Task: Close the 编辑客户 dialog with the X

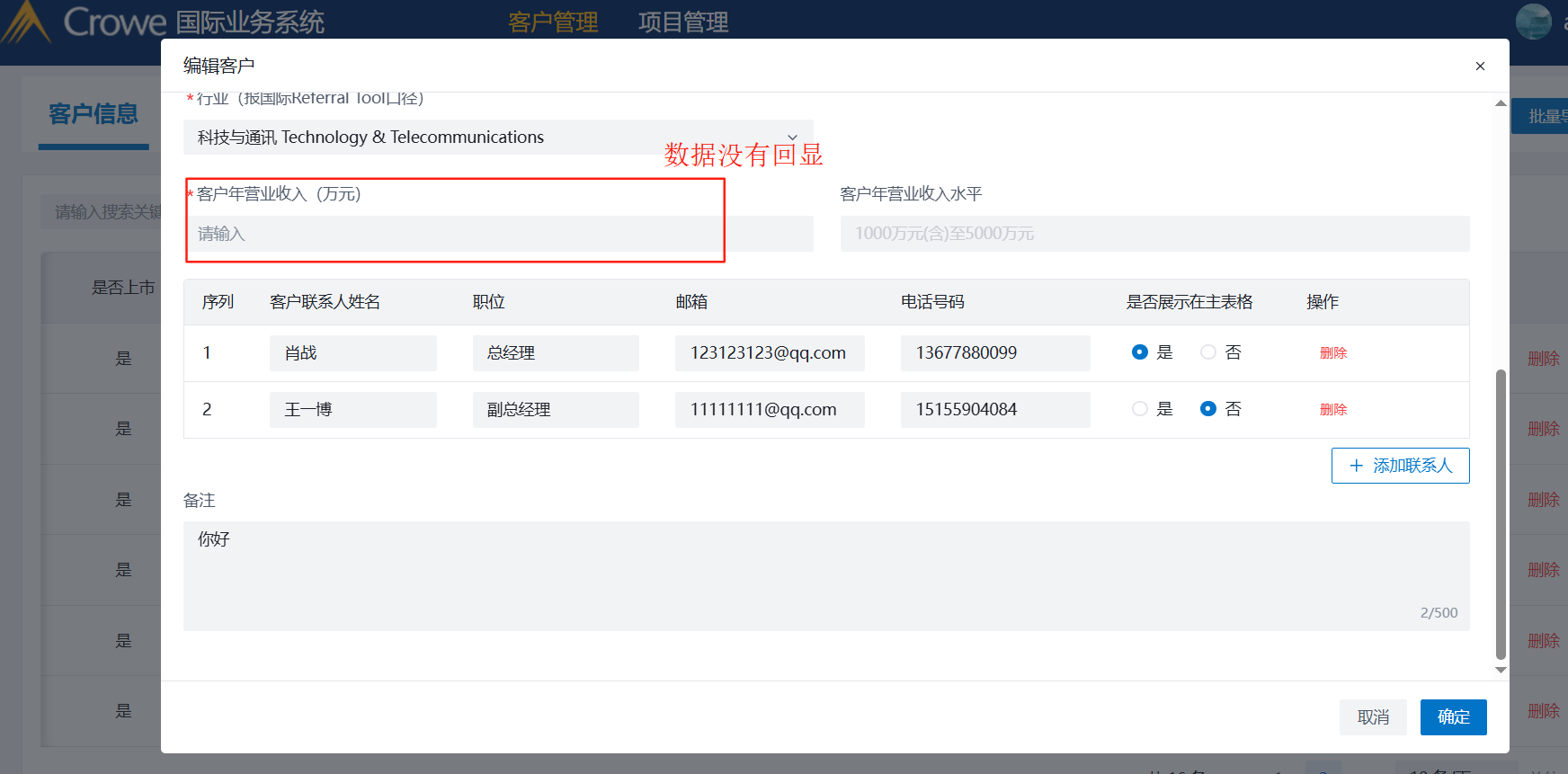Action: coord(1480,66)
